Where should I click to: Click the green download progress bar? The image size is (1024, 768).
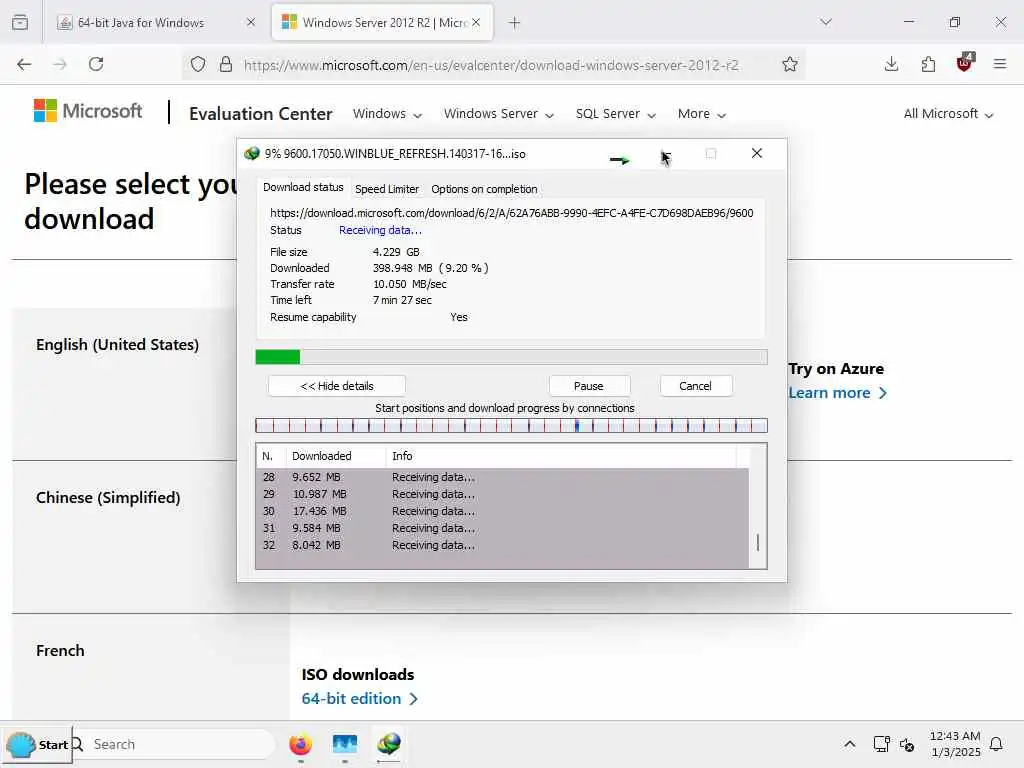pos(511,357)
